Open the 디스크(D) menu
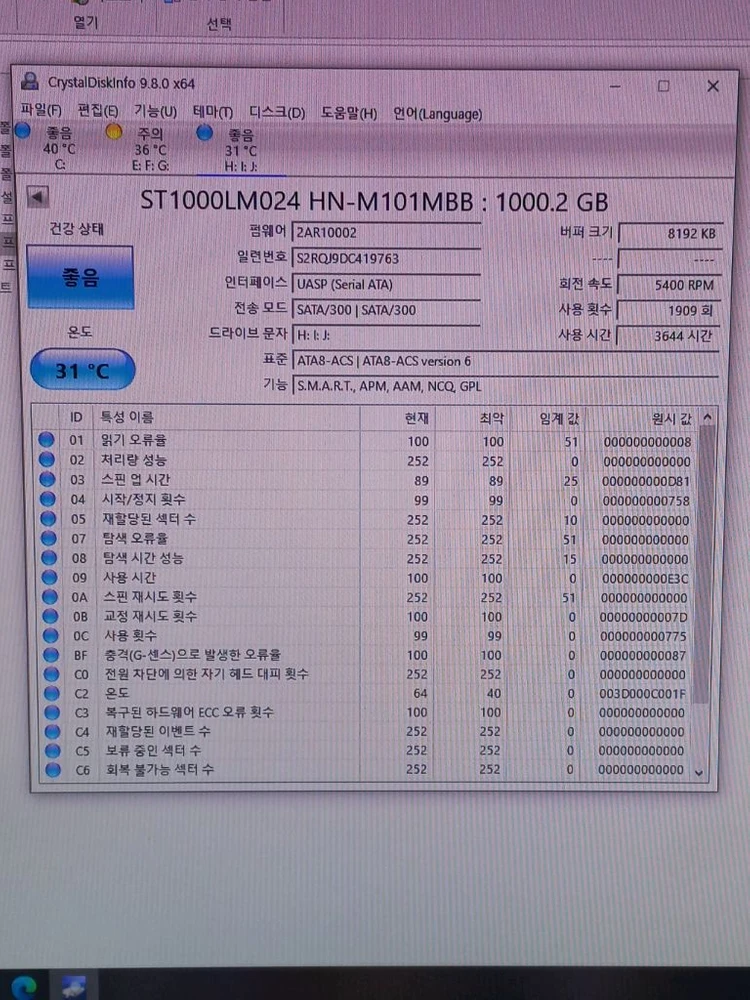This screenshot has height=1000, width=750. [277, 113]
